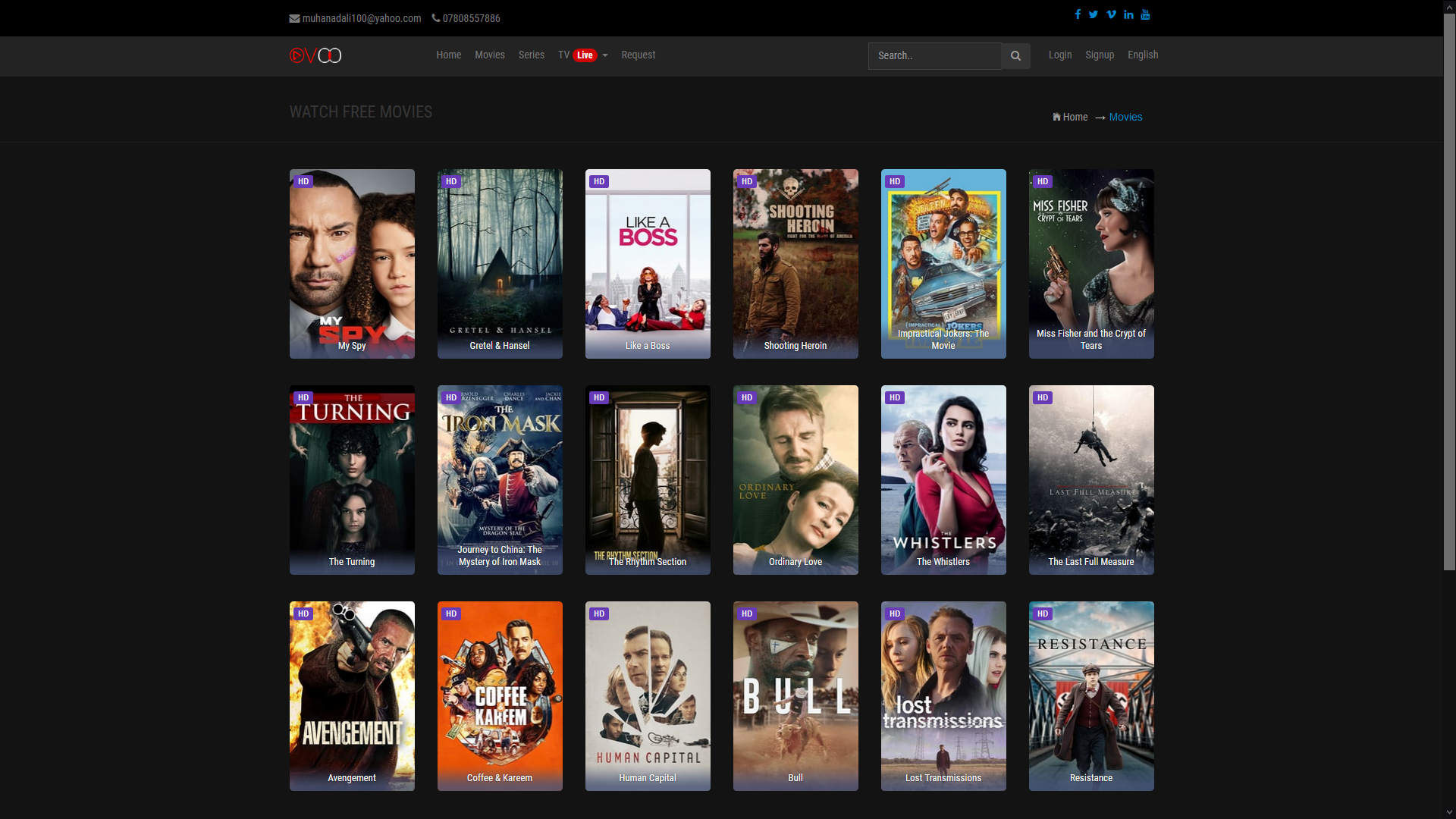Click the Signup link
Image resolution: width=1456 pixels, height=819 pixels.
[x=1099, y=55]
